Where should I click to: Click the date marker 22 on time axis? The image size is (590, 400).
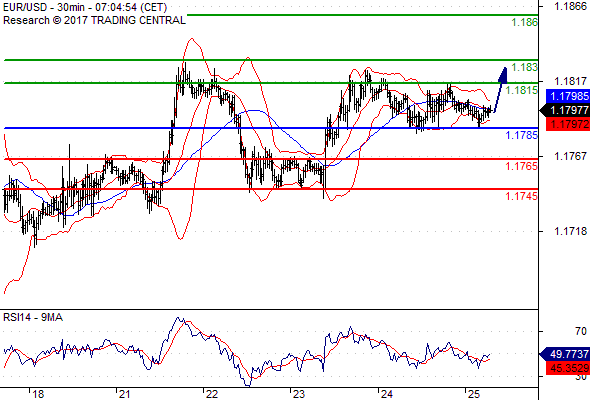tap(211, 394)
